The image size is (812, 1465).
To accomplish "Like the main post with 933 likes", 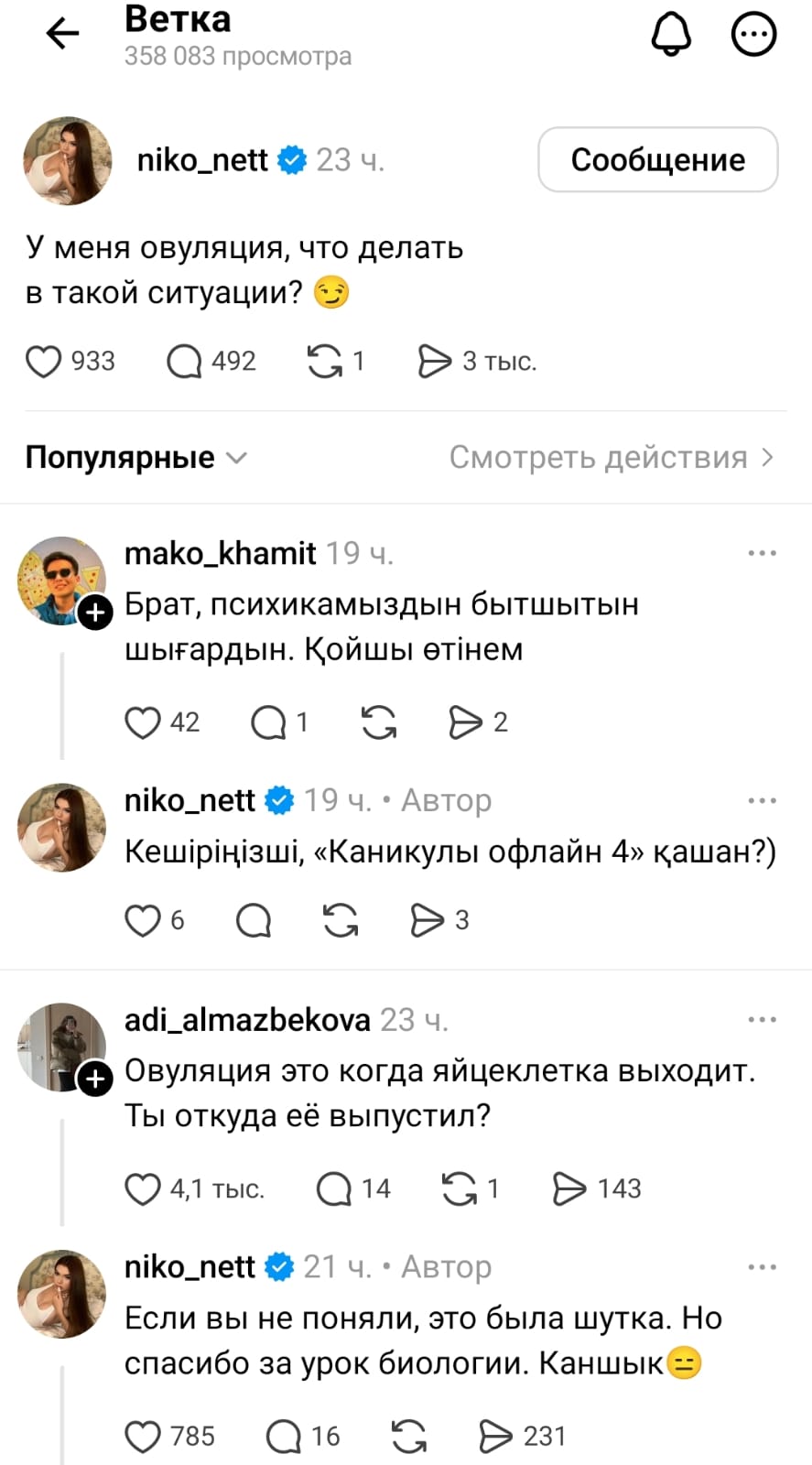I will (x=43, y=362).
